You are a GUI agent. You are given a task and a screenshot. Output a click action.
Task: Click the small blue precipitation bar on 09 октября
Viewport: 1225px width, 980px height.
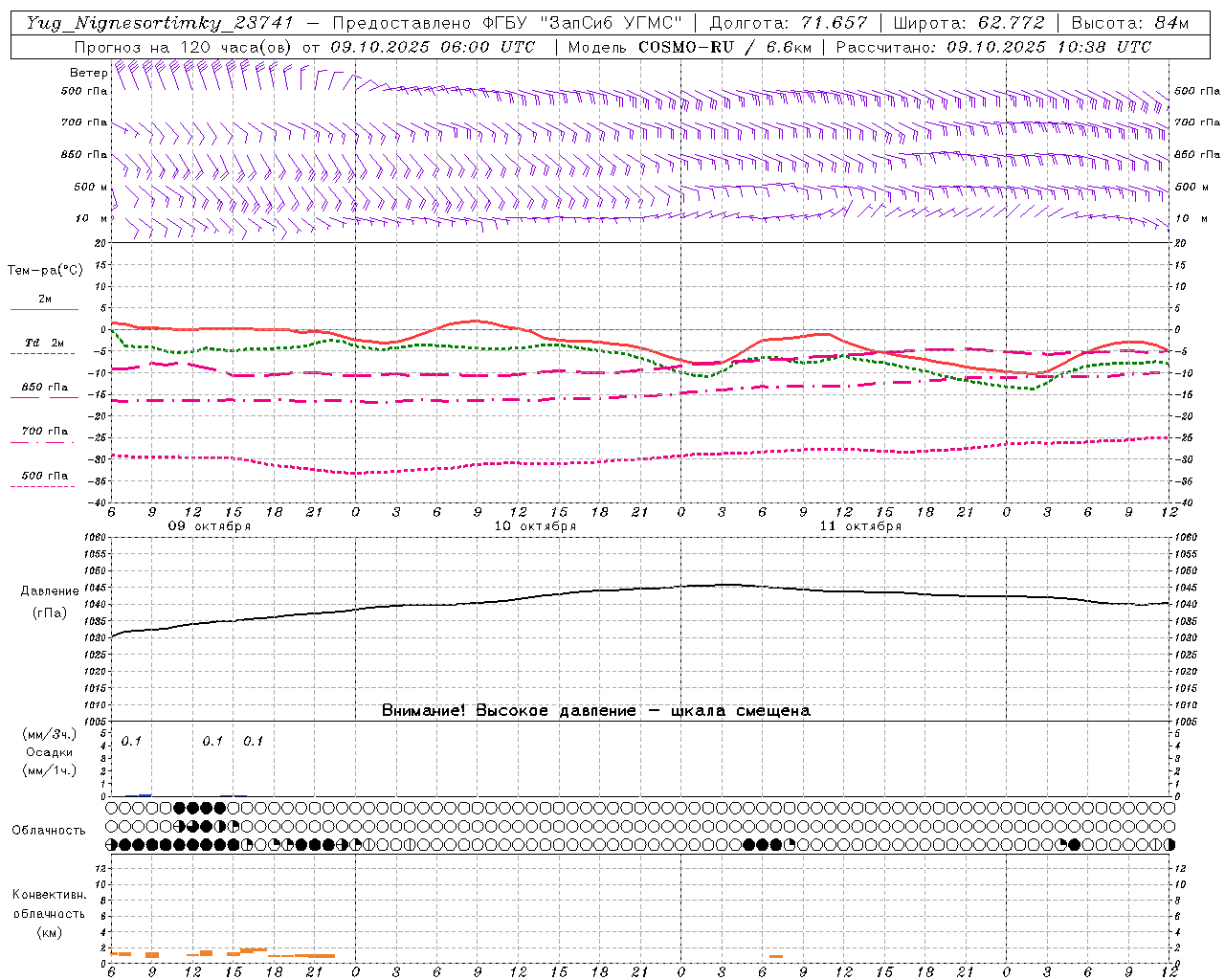tap(145, 794)
